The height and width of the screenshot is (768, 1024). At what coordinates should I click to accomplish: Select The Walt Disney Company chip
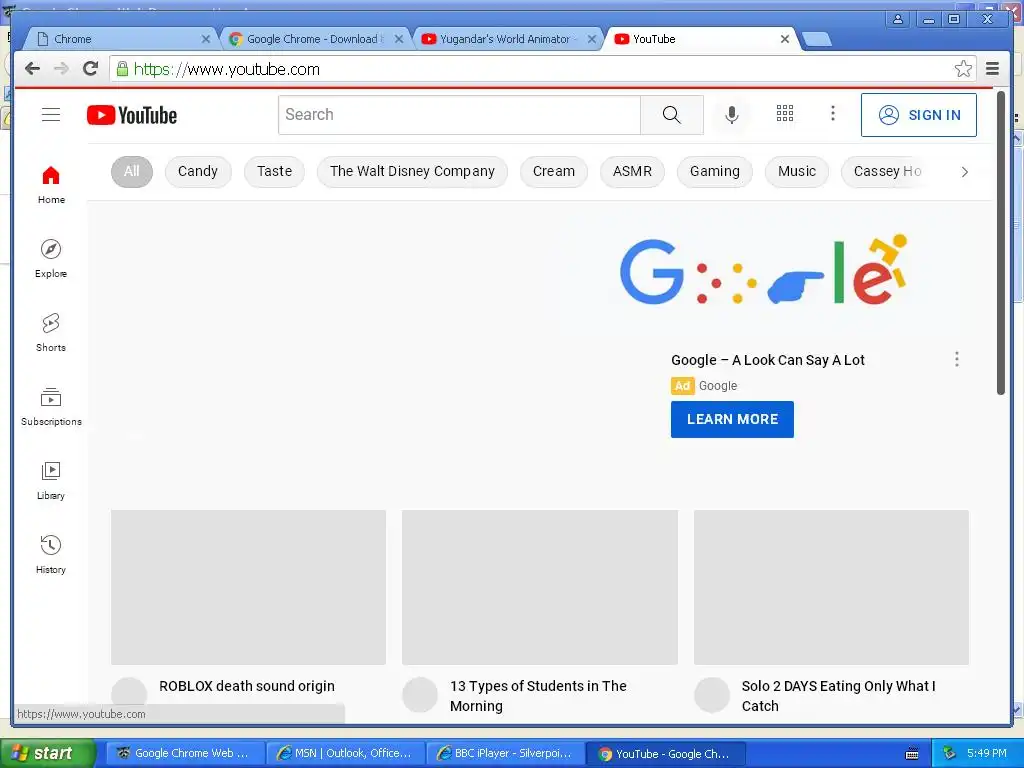(412, 172)
